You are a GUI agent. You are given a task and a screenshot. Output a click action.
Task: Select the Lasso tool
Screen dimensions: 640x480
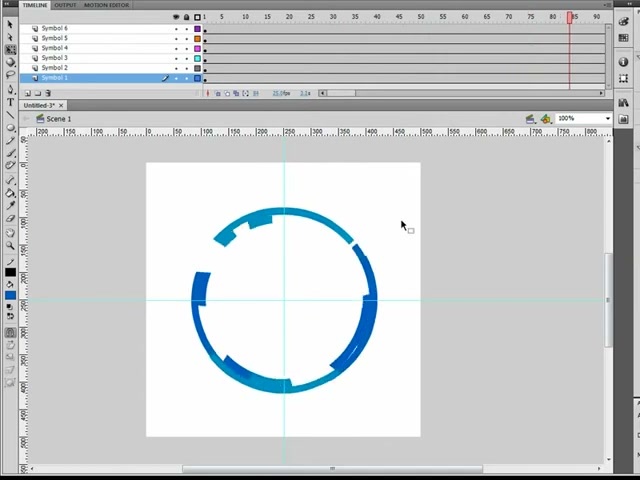click(10, 75)
